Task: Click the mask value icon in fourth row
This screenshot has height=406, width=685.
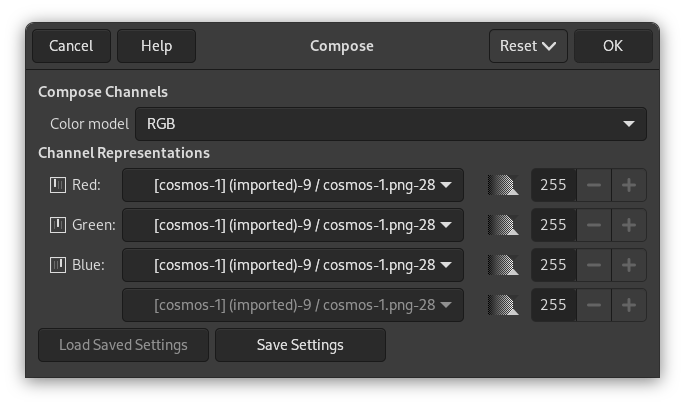Action: point(504,305)
